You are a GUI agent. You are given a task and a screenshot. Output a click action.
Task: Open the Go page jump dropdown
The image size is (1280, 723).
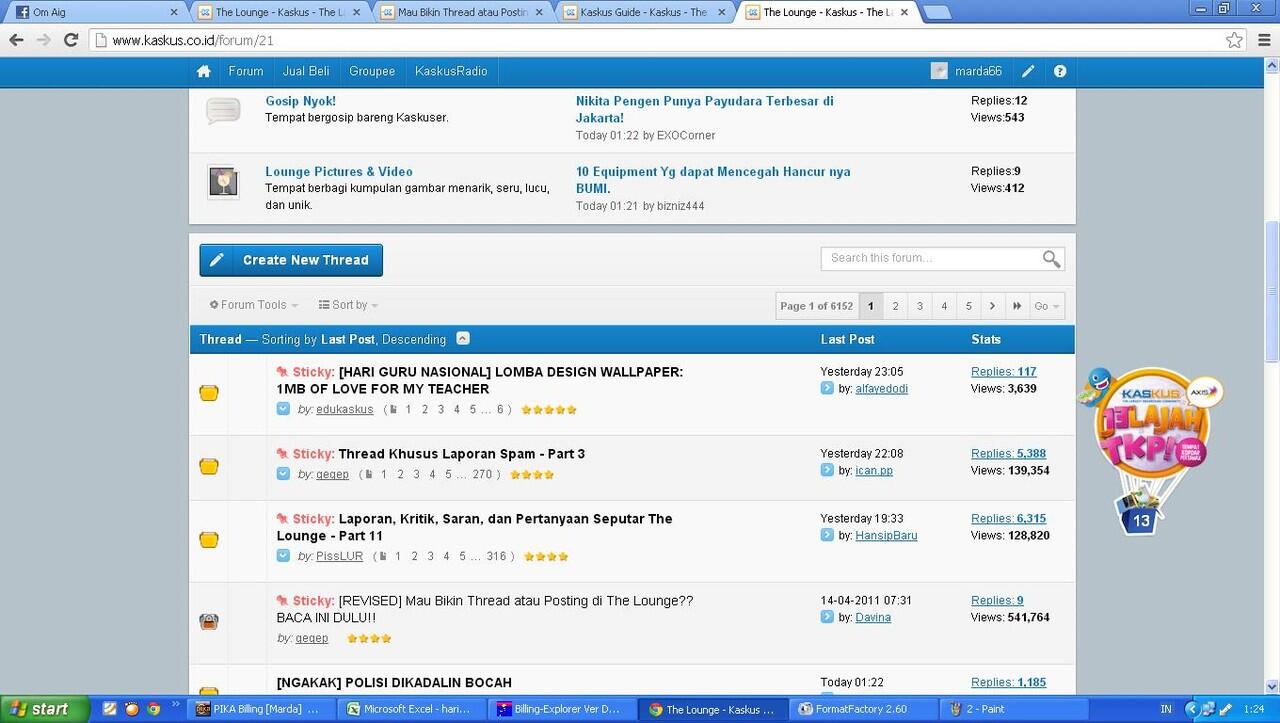[1047, 306]
